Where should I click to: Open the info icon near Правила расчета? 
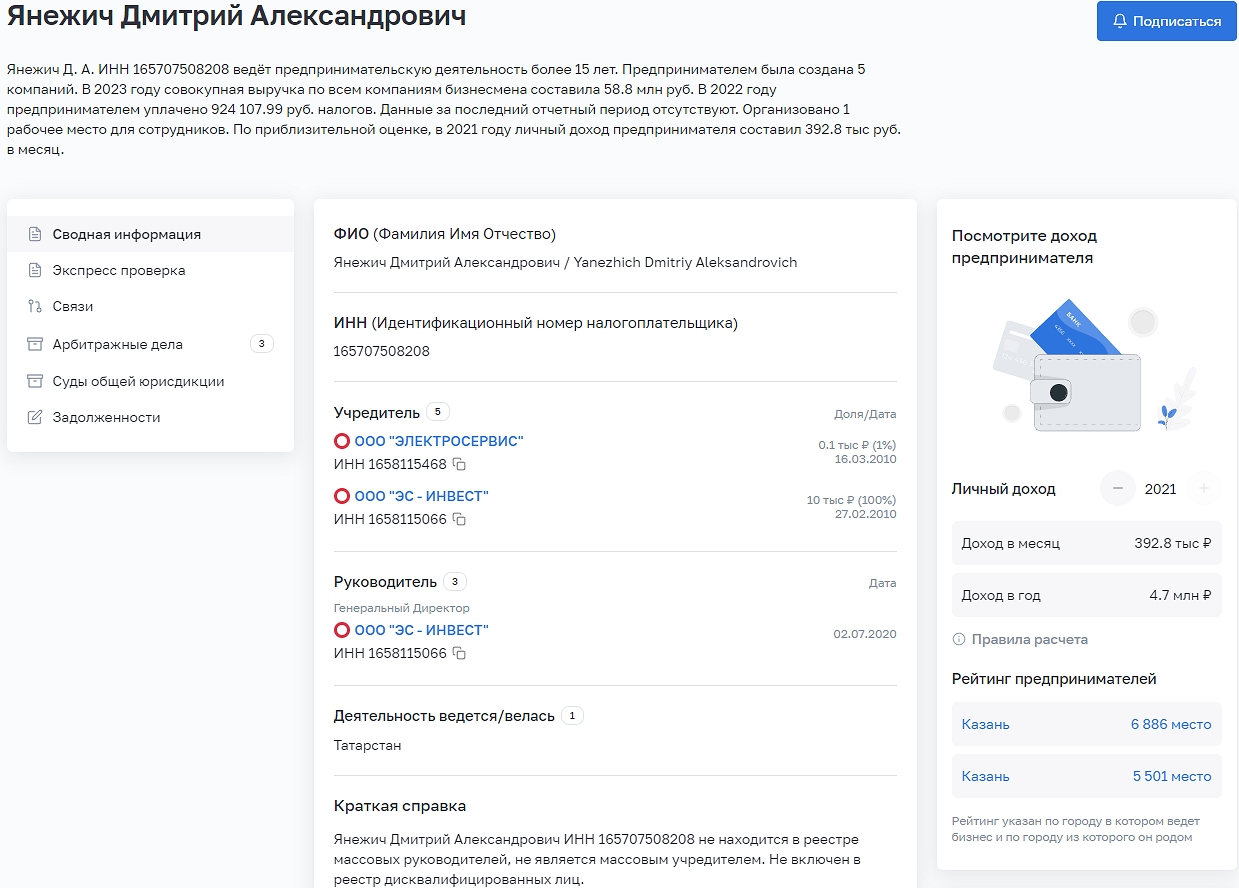958,638
